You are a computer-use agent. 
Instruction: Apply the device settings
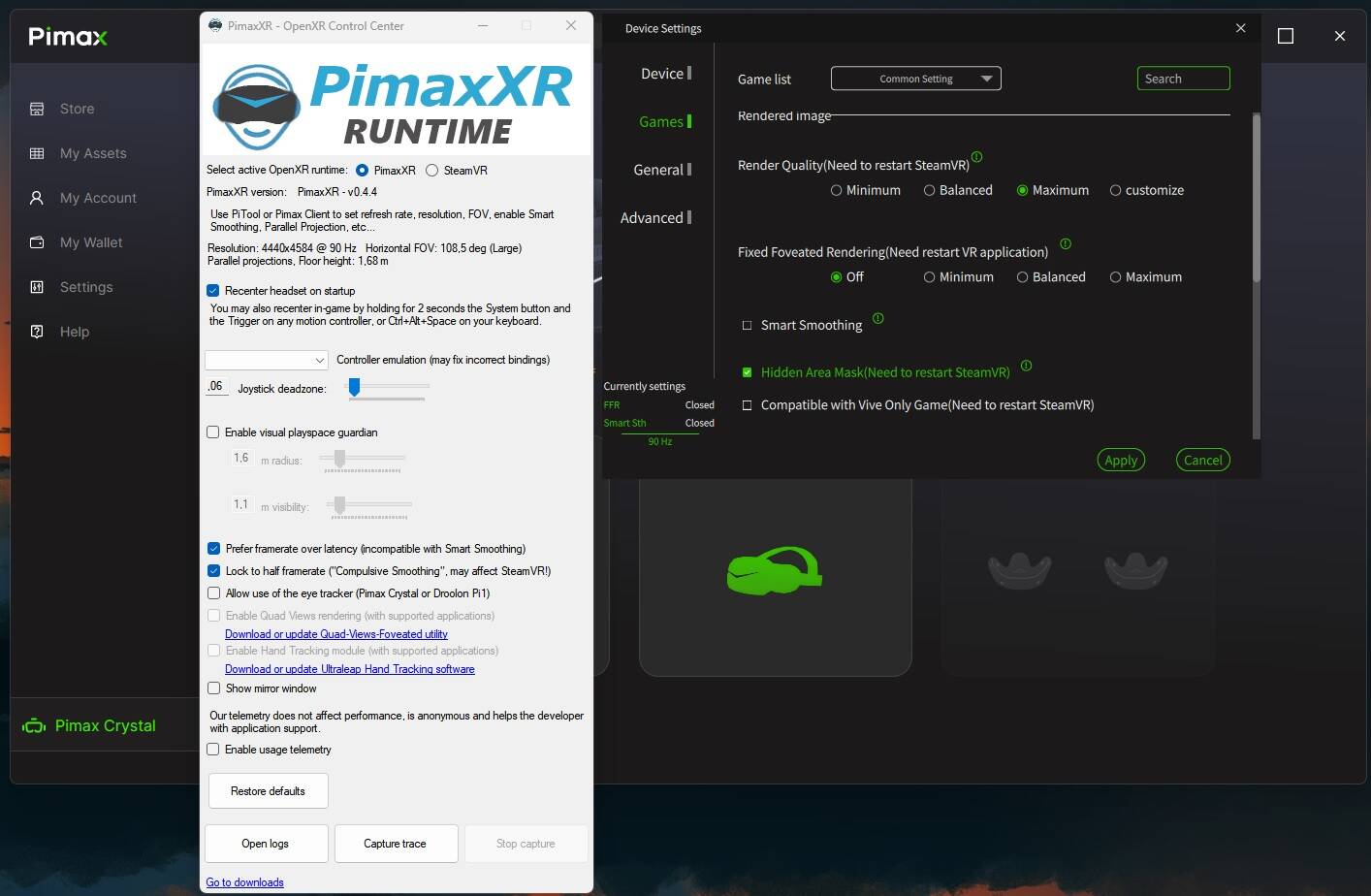1120,460
